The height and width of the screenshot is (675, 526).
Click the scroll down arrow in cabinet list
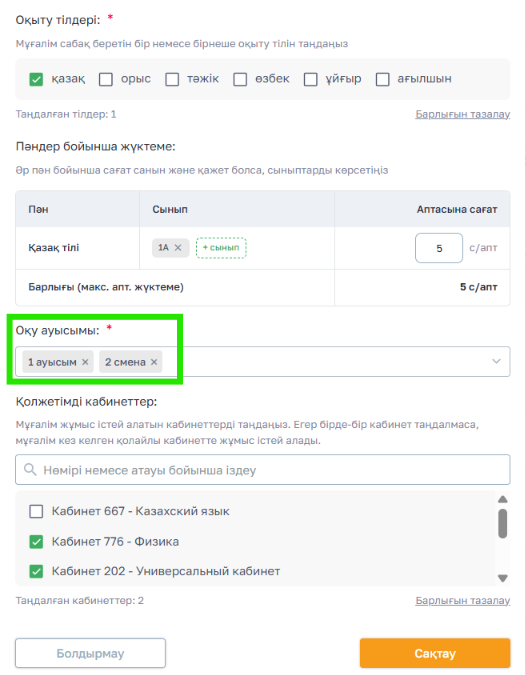tap(502, 578)
